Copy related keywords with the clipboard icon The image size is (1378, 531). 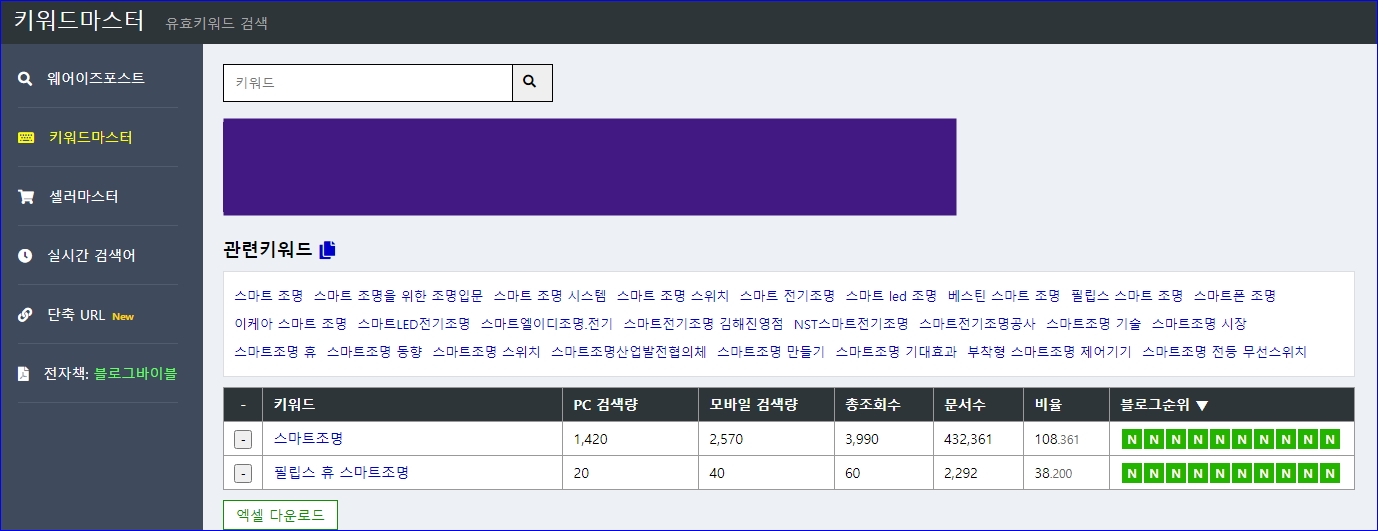[x=327, y=251]
